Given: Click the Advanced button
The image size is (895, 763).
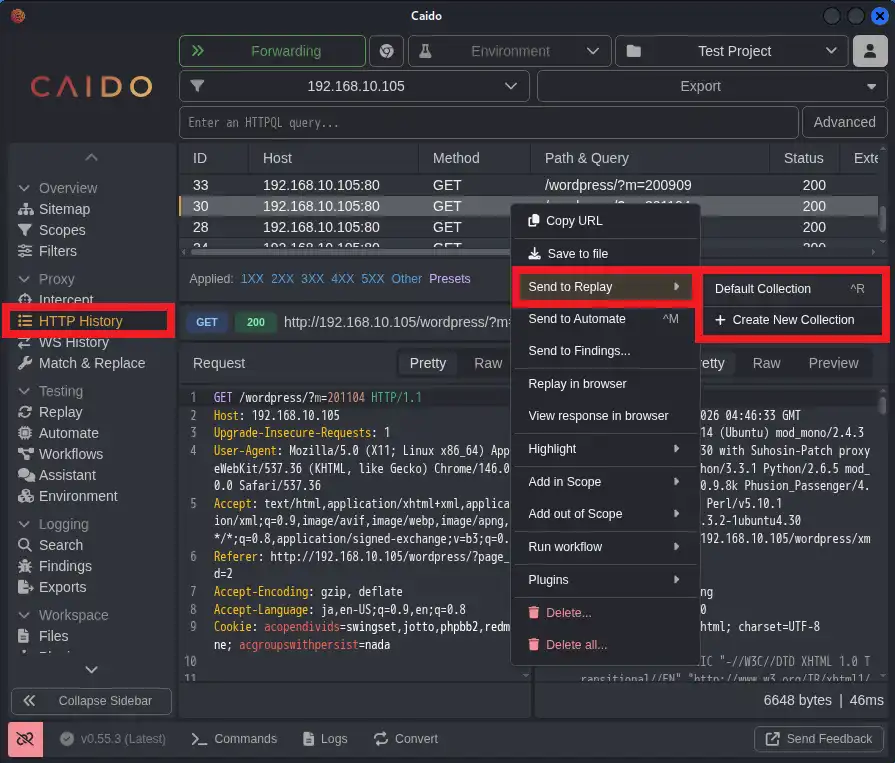Looking at the screenshot, I should pyautogui.click(x=844, y=122).
